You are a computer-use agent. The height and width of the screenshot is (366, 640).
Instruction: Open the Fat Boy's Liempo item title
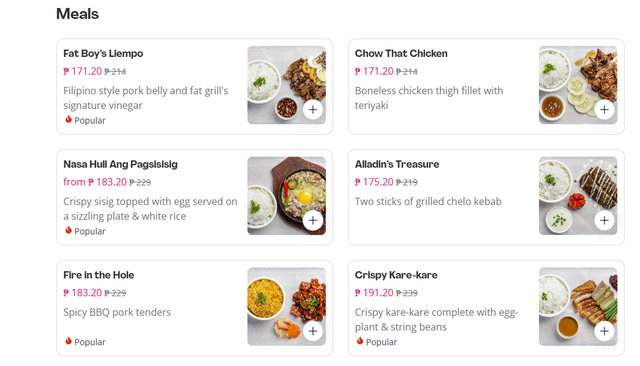(103, 53)
